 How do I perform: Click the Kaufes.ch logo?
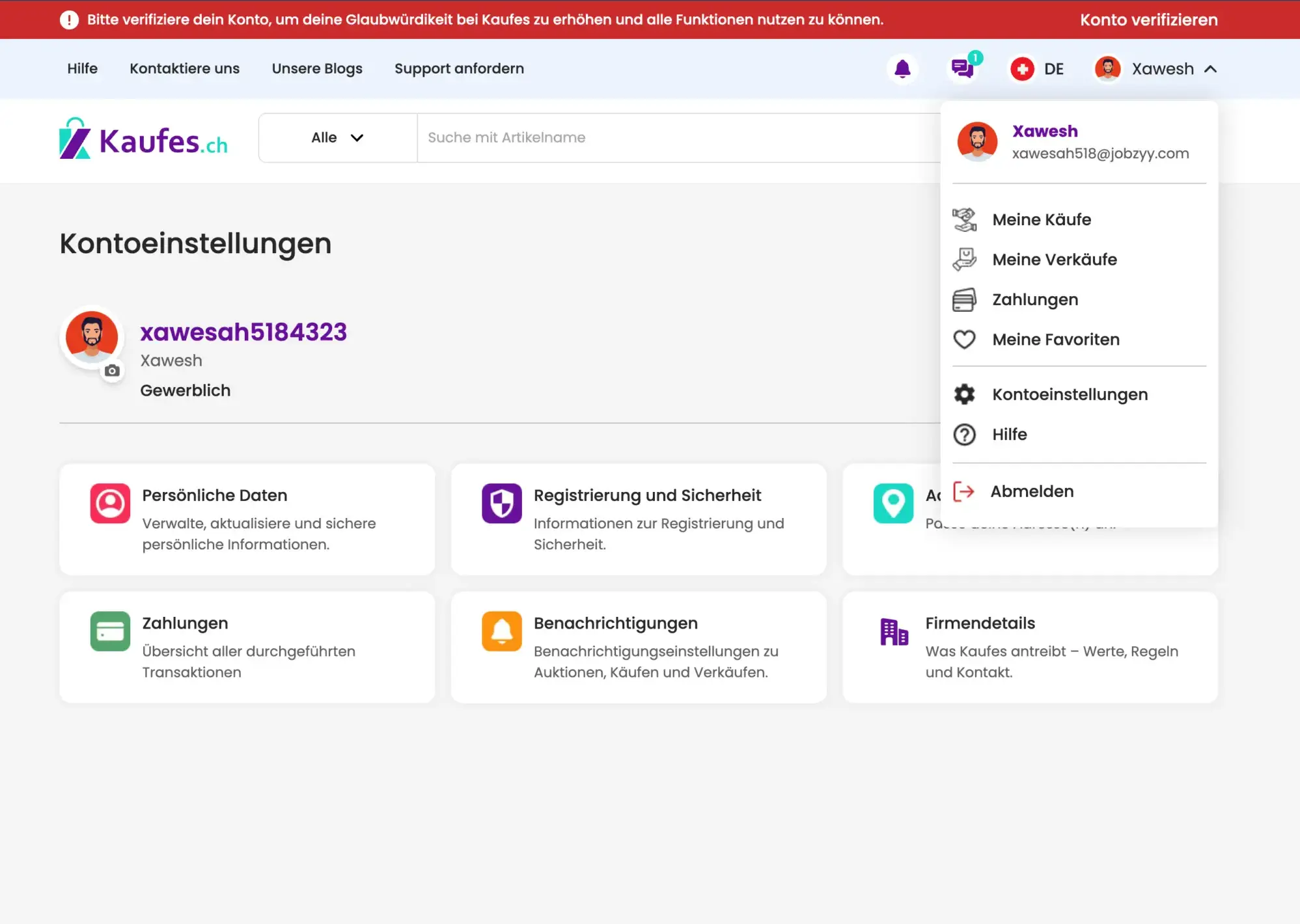click(143, 139)
